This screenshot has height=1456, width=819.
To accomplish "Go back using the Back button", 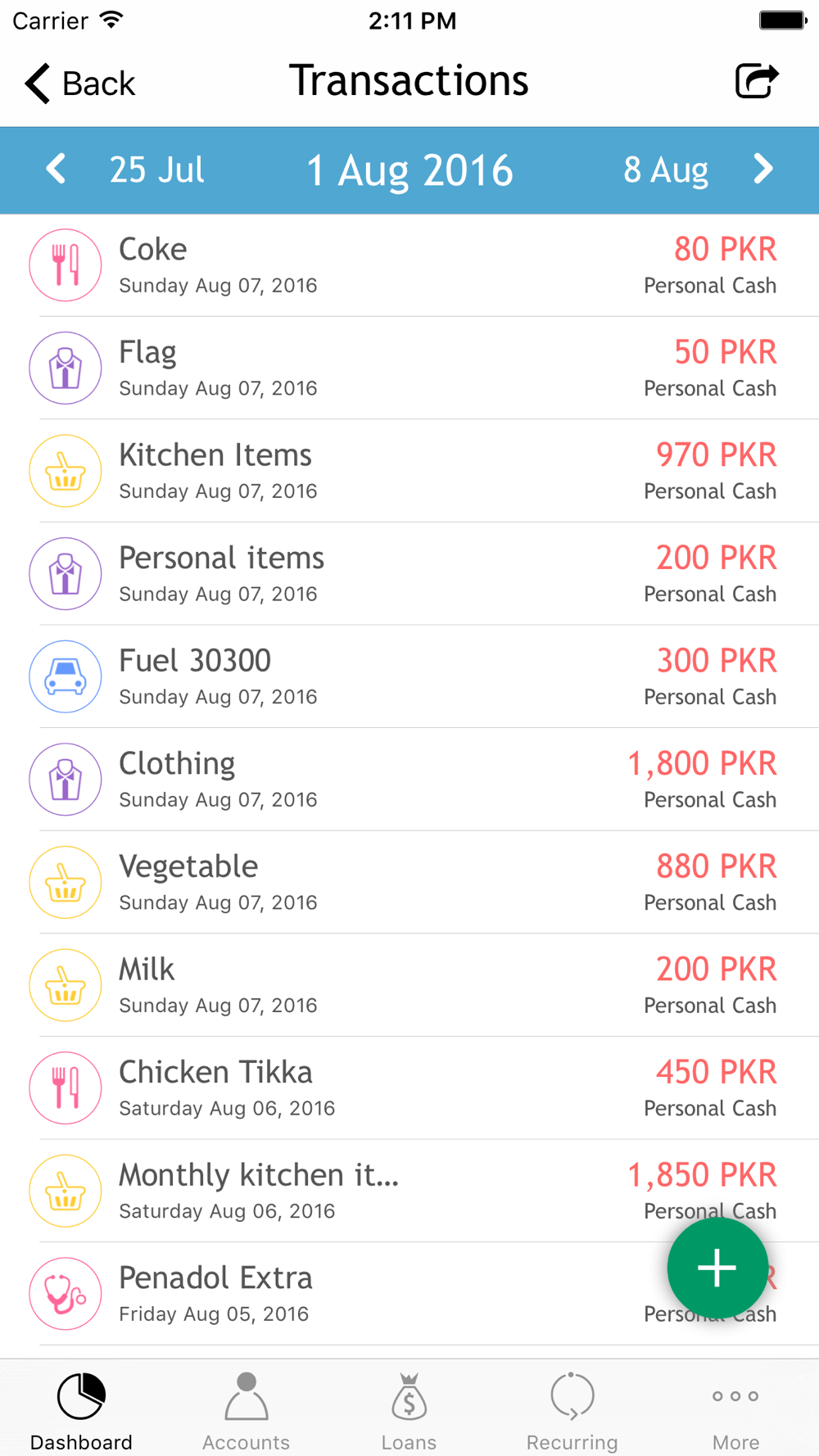I will pos(80,83).
